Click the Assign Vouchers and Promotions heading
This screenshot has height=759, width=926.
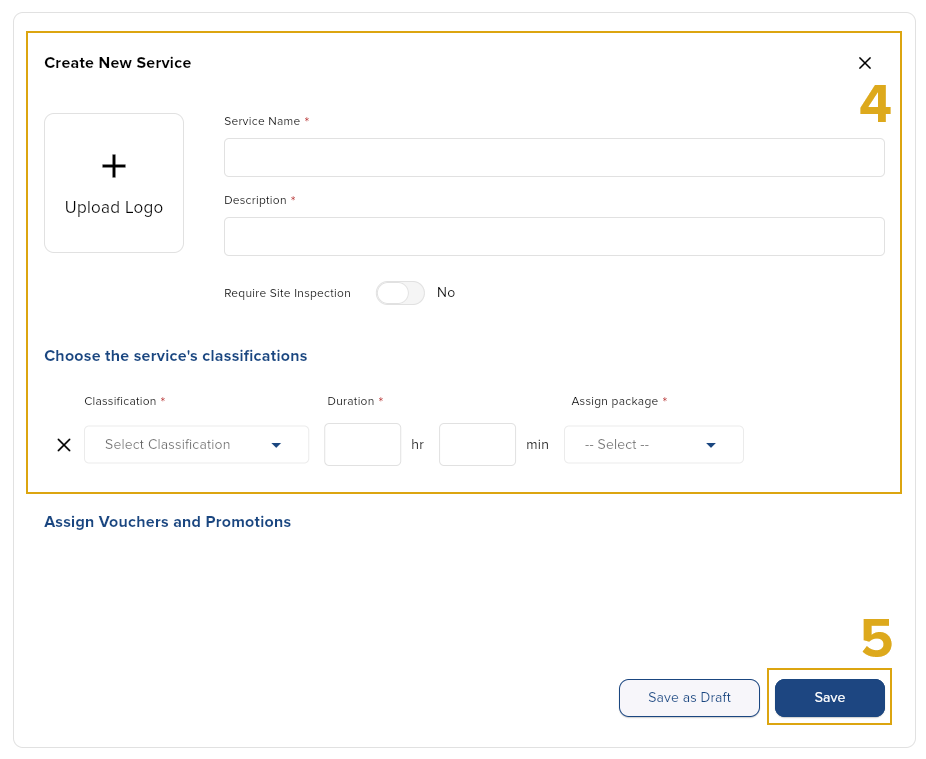[168, 522]
